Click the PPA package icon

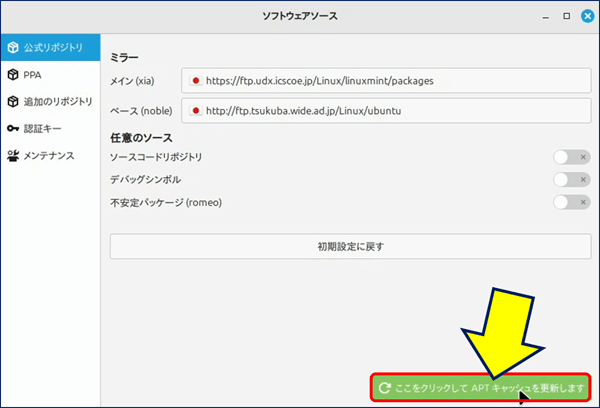pyautogui.click(x=13, y=75)
